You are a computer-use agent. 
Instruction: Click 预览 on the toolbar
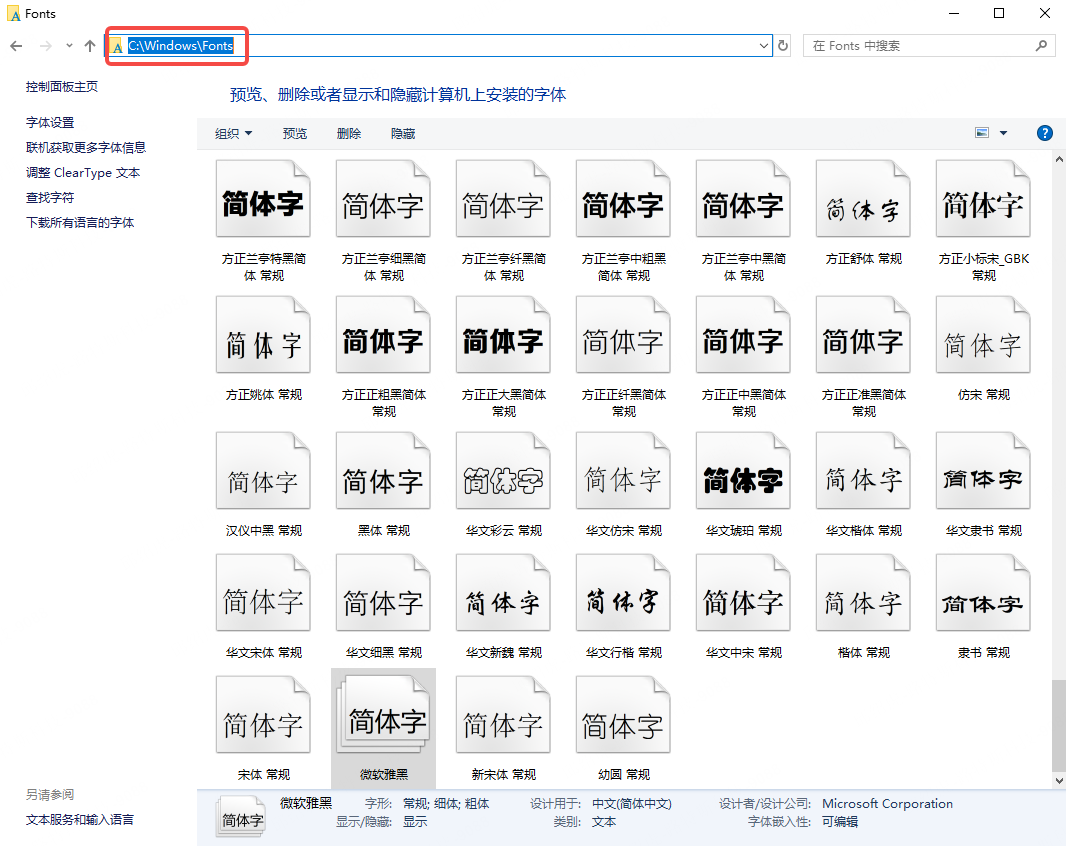(295, 133)
